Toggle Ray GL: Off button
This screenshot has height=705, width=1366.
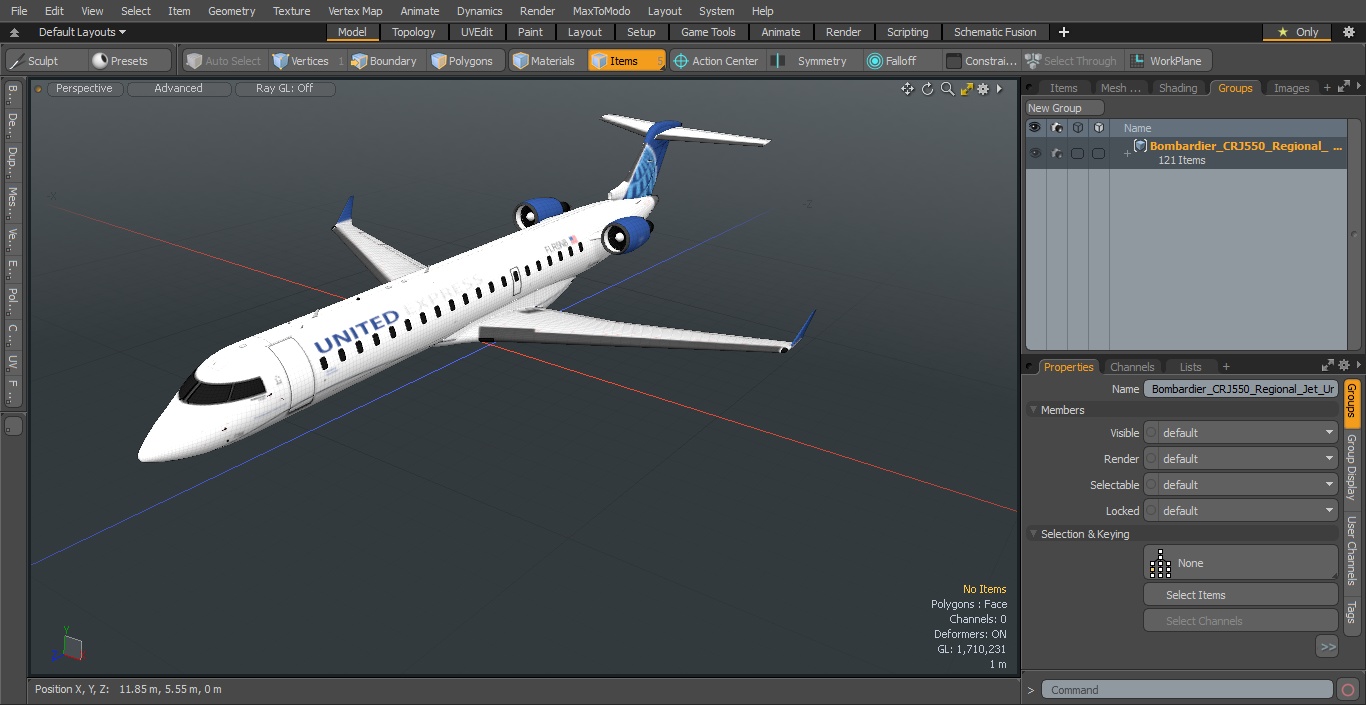(285, 89)
